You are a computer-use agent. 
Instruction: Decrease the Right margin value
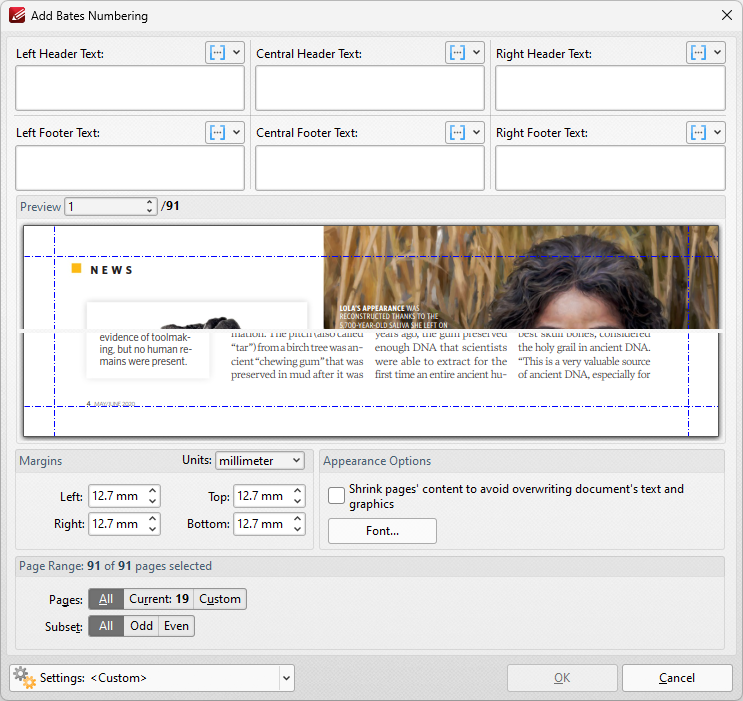(153, 528)
